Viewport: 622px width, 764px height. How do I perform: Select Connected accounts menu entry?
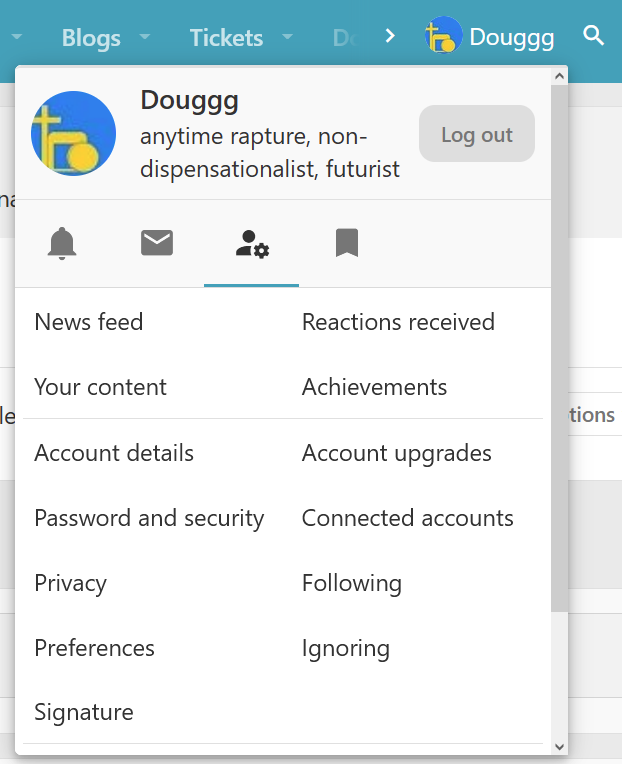pos(408,518)
